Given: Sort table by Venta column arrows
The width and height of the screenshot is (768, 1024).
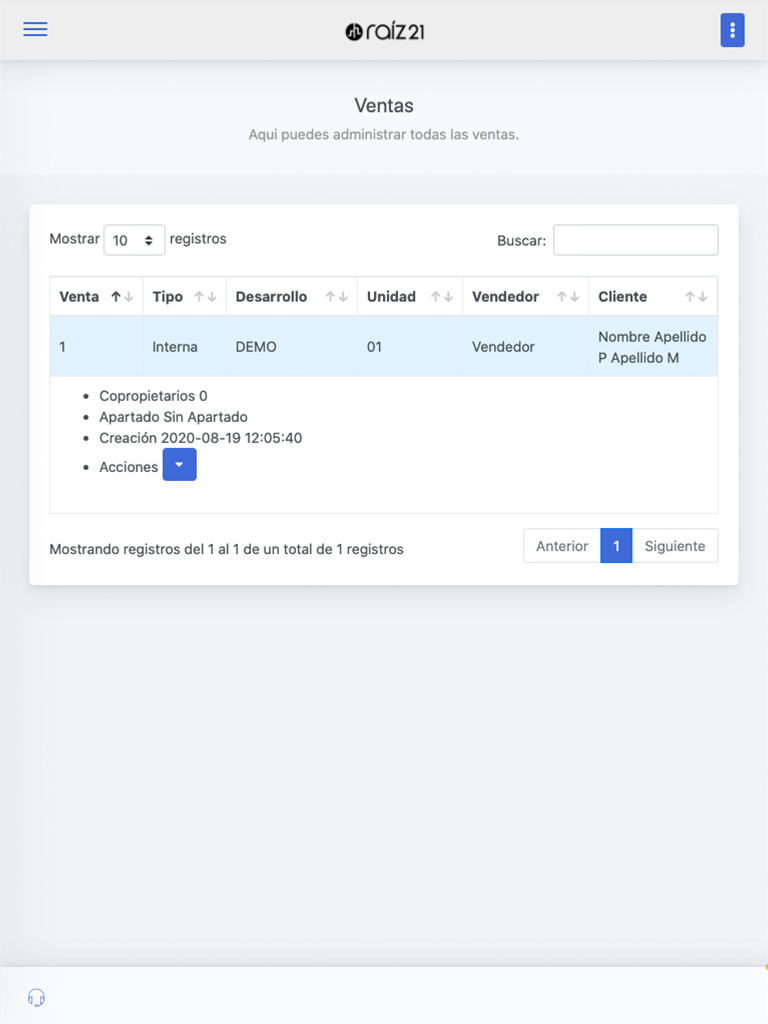Looking at the screenshot, I should pyautogui.click(x=122, y=296).
